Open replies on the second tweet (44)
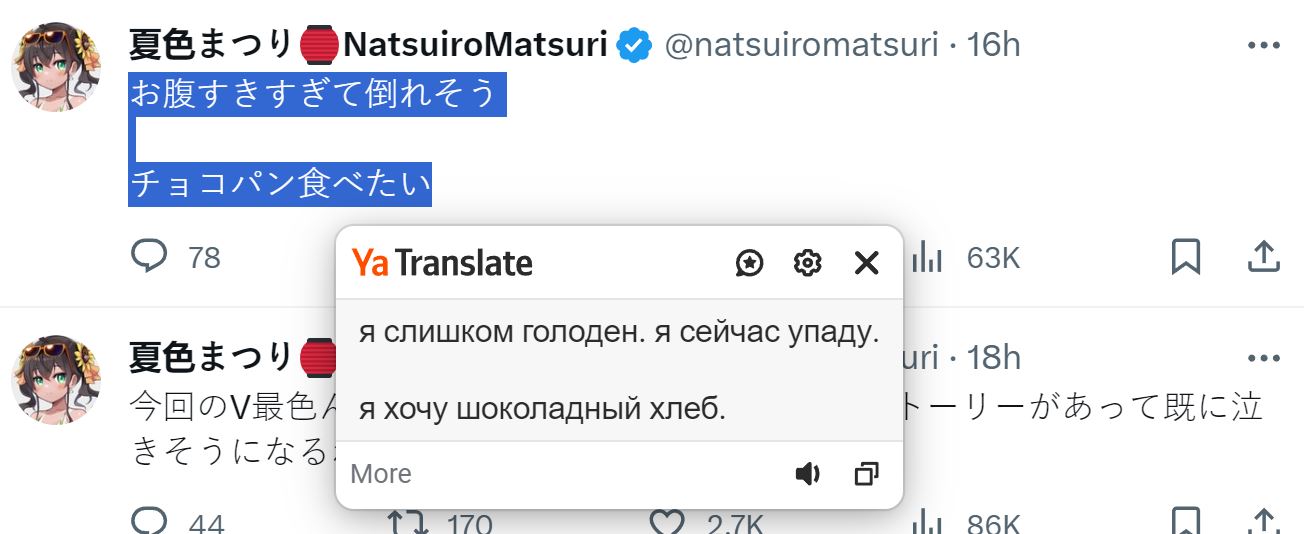This screenshot has height=534, width=1304. coord(177,522)
